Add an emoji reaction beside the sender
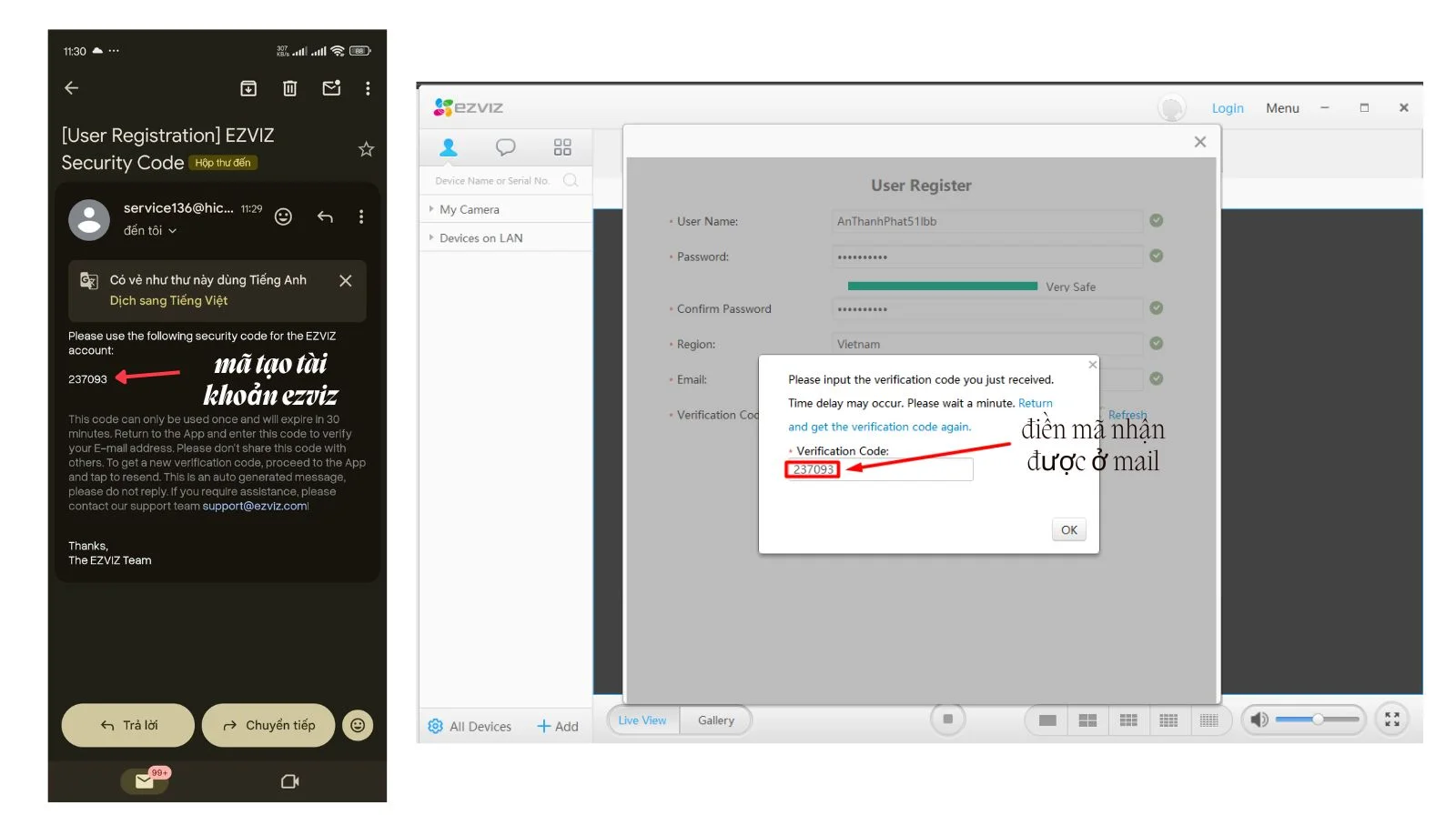The width and height of the screenshot is (1456, 815). 283,216
